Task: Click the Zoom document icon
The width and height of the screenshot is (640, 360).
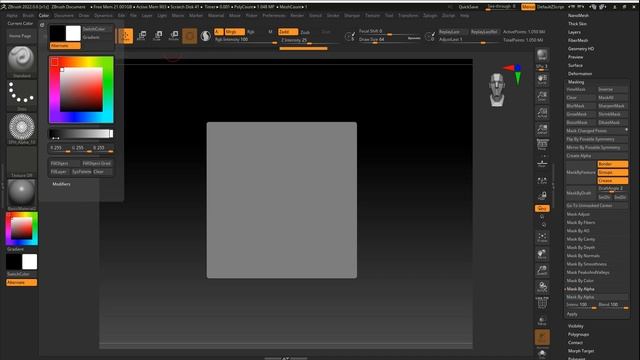Action: pos(542,96)
